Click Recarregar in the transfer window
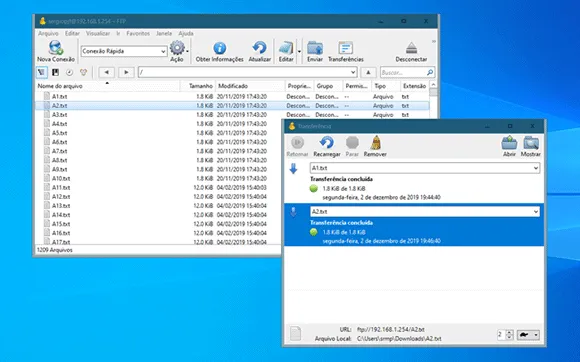The image size is (580, 362). pyautogui.click(x=327, y=147)
